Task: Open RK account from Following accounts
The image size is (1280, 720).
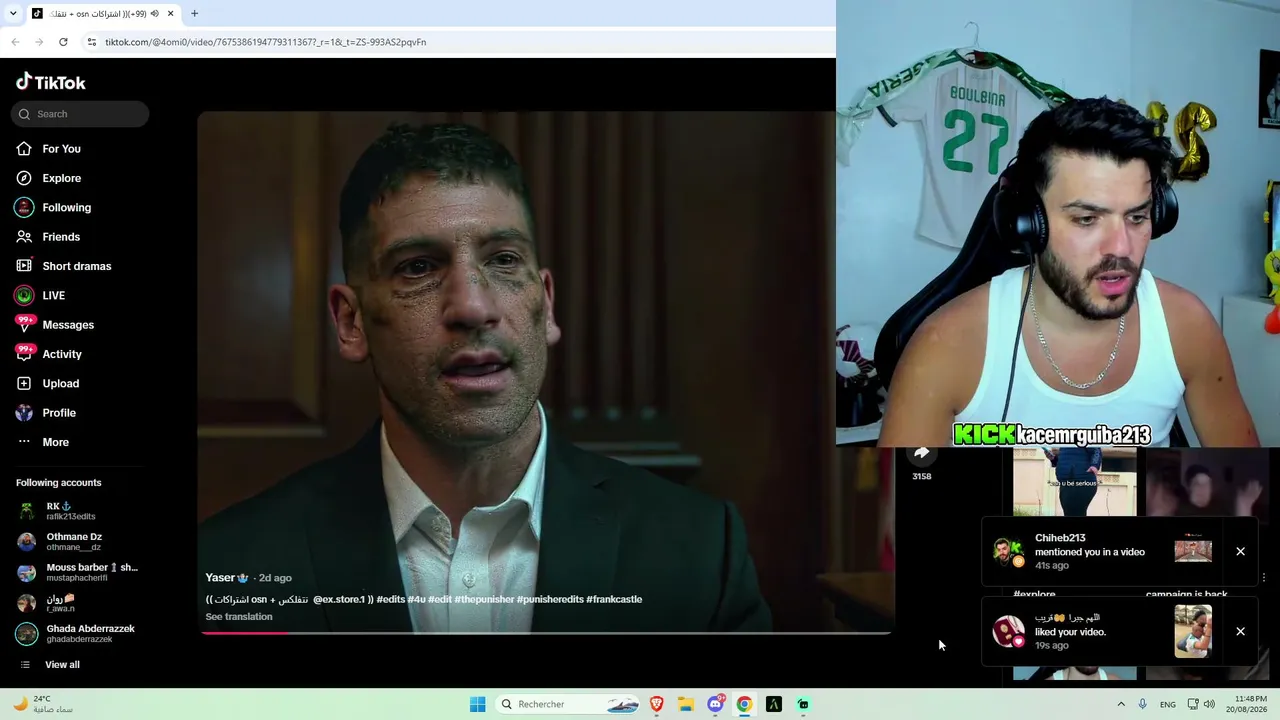Action: coord(80,511)
